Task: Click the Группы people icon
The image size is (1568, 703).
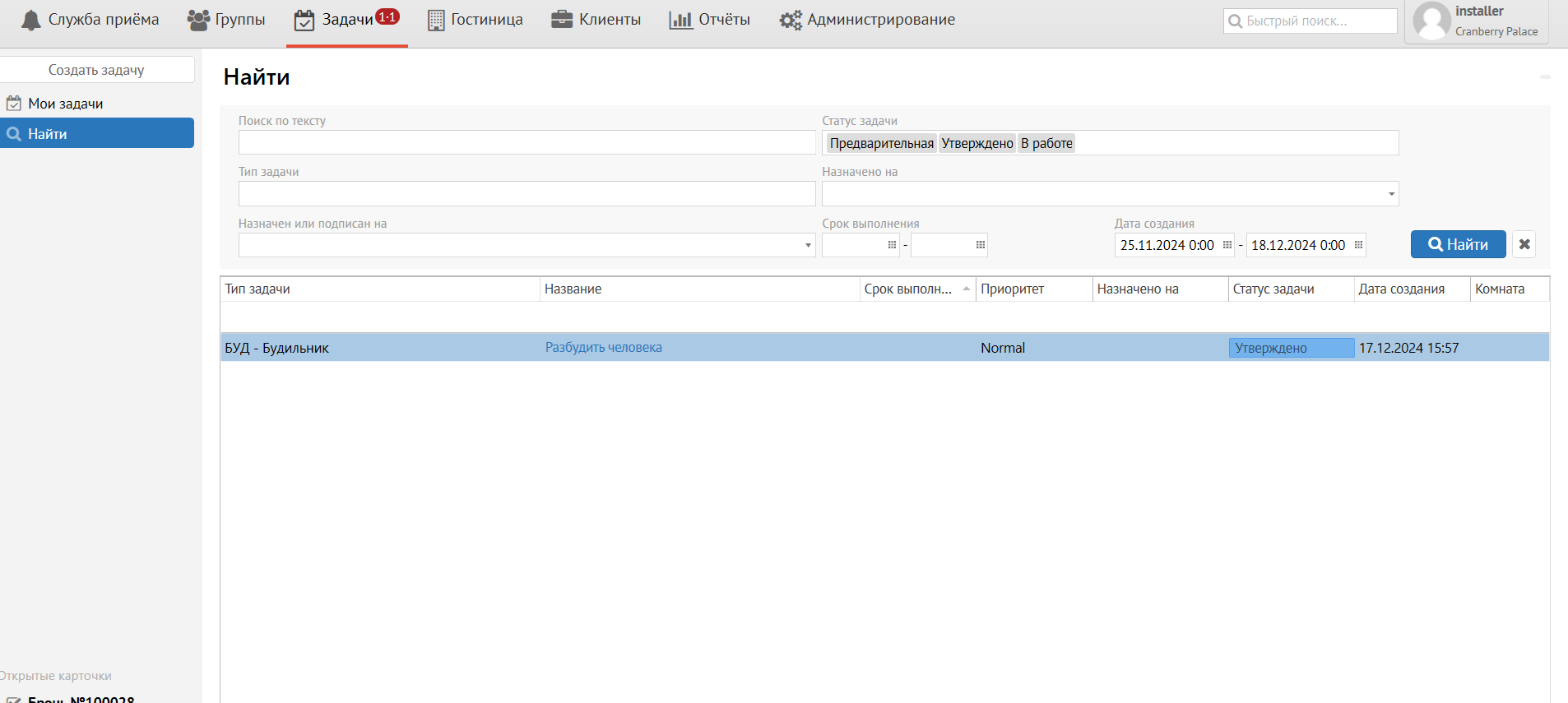Action: click(x=198, y=21)
